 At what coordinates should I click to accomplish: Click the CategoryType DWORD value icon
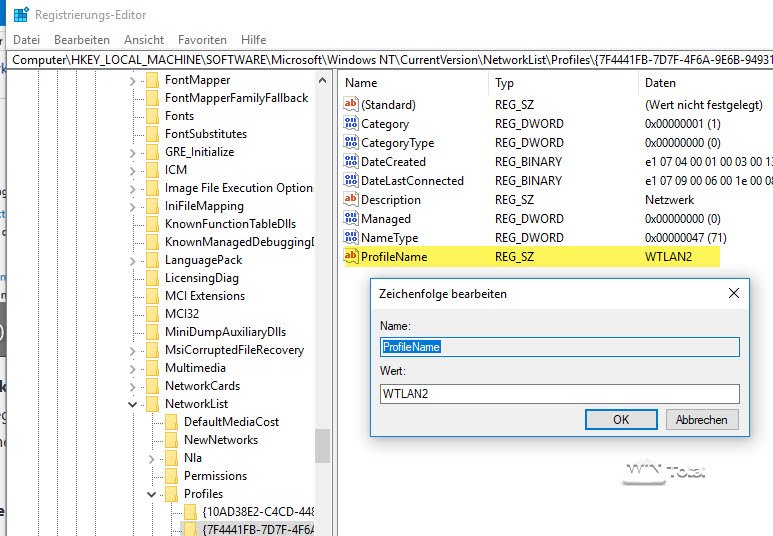click(x=351, y=143)
